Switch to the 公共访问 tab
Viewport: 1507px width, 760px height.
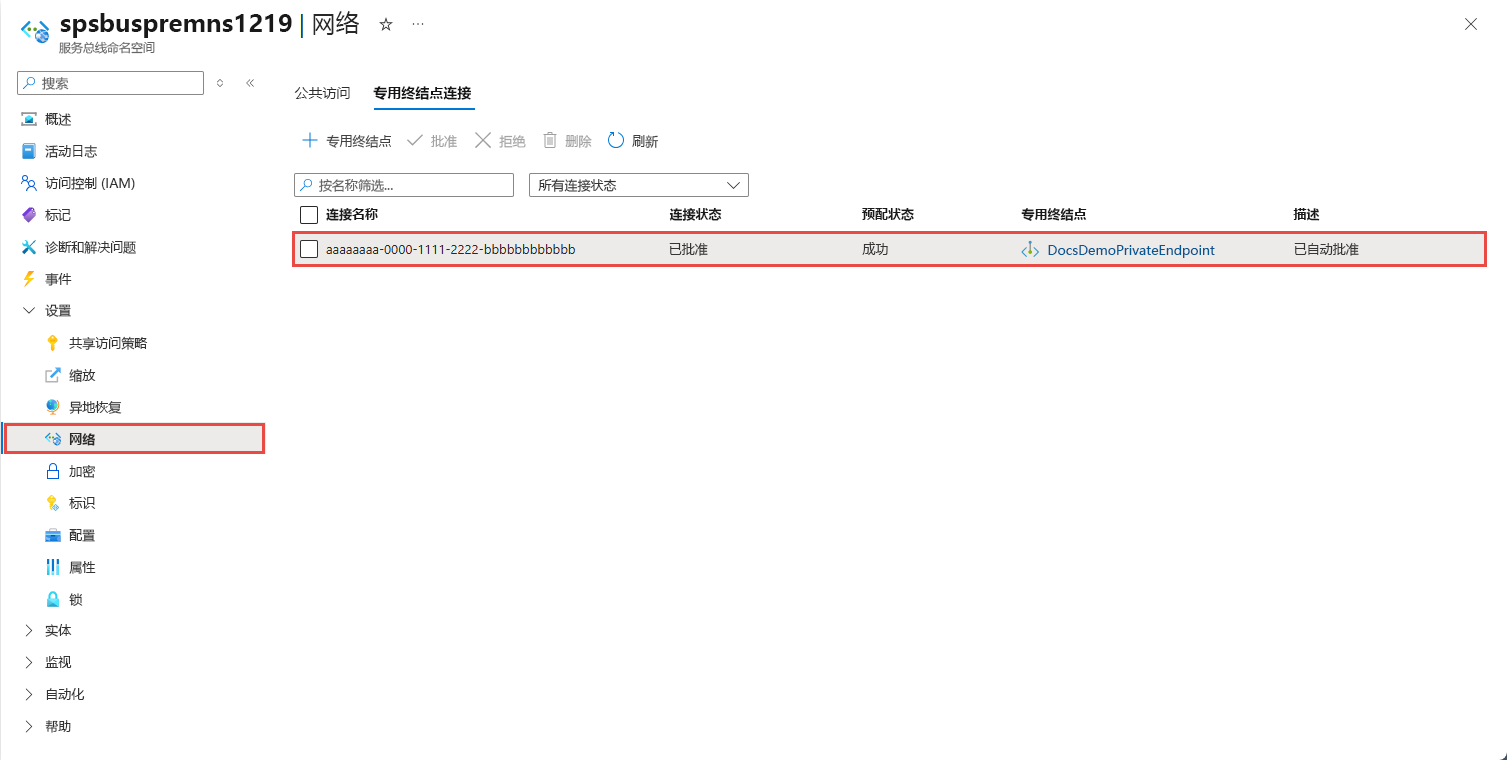click(x=322, y=93)
